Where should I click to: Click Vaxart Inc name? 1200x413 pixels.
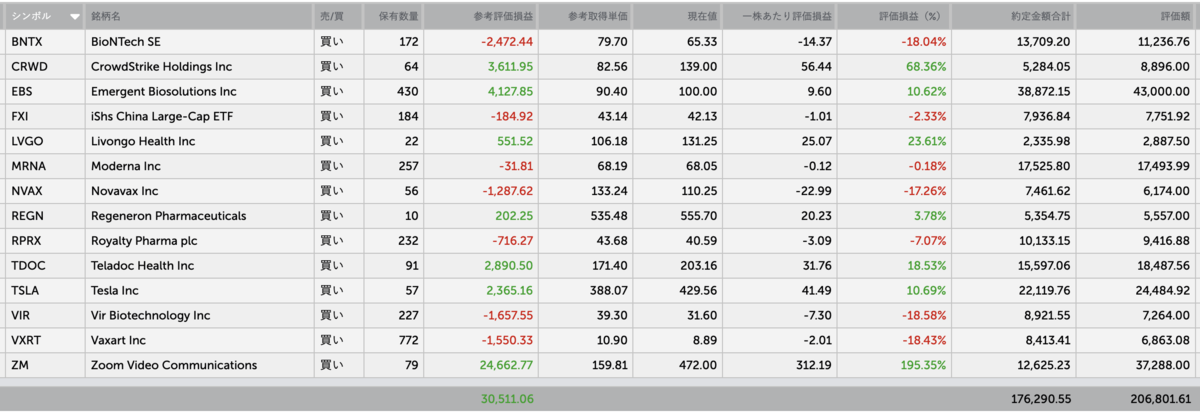118,341
